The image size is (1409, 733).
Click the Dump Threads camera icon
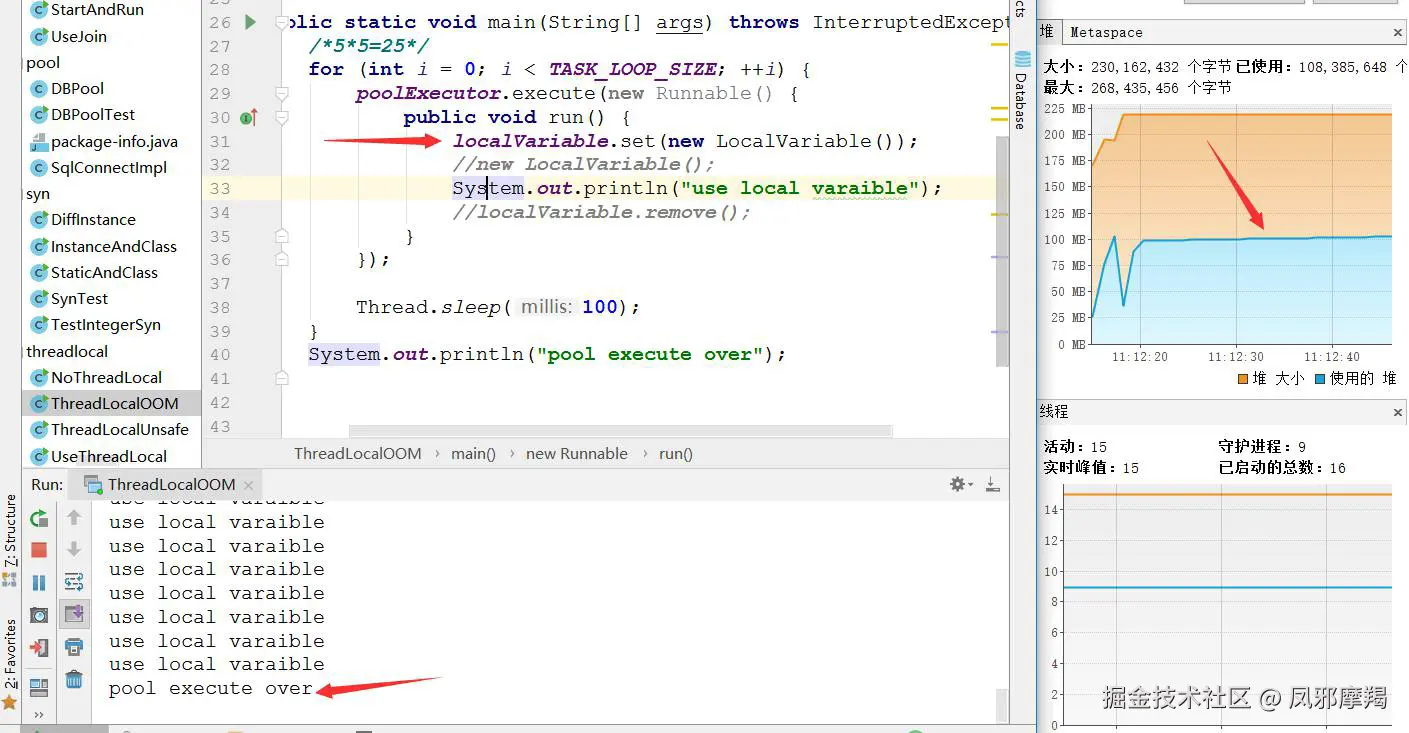[39, 615]
